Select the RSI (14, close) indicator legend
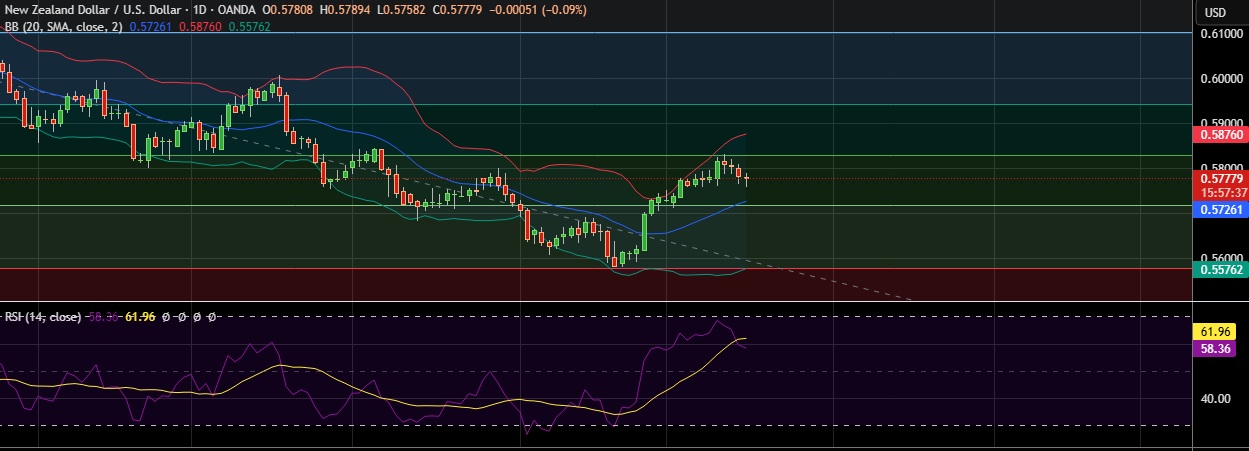1249x451 pixels. (42, 316)
